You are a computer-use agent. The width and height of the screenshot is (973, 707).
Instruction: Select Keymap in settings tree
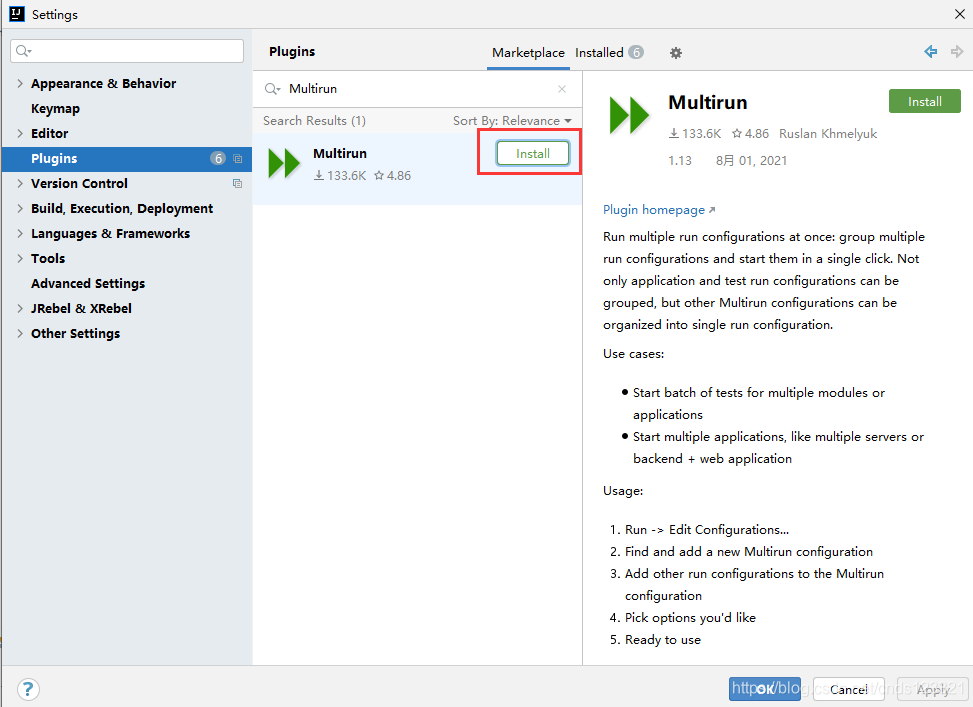pyautogui.click(x=55, y=109)
